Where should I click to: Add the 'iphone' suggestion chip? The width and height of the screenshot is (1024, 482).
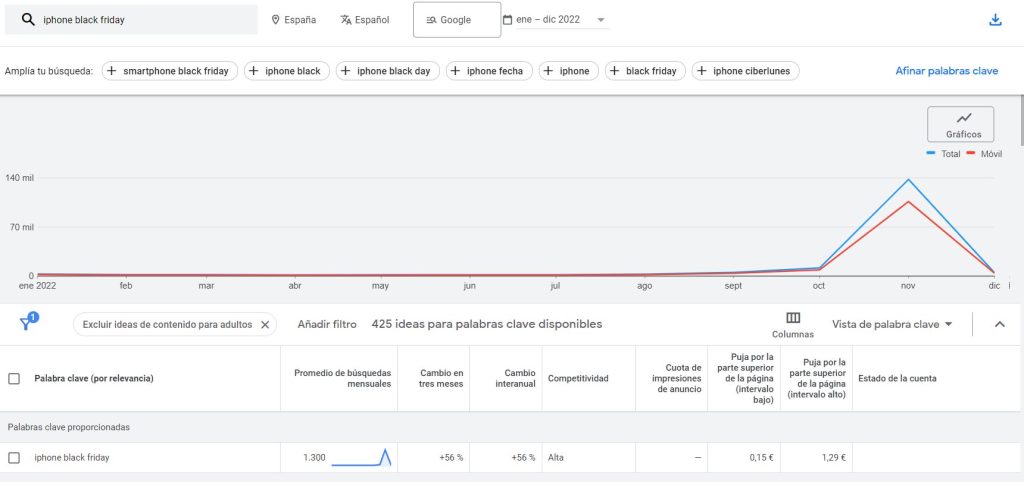(568, 71)
